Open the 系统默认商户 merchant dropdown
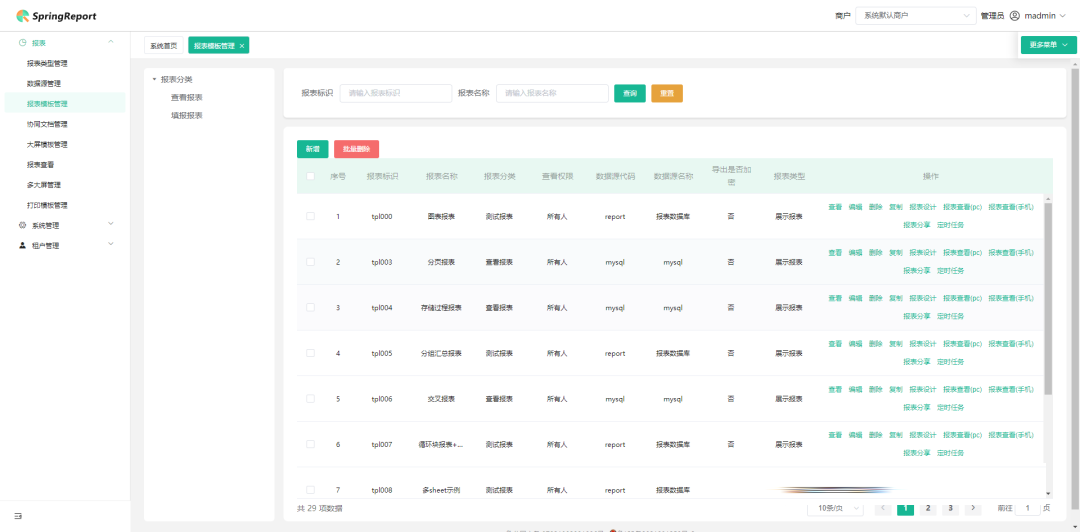Image resolution: width=1080 pixels, height=532 pixels. tap(915, 16)
